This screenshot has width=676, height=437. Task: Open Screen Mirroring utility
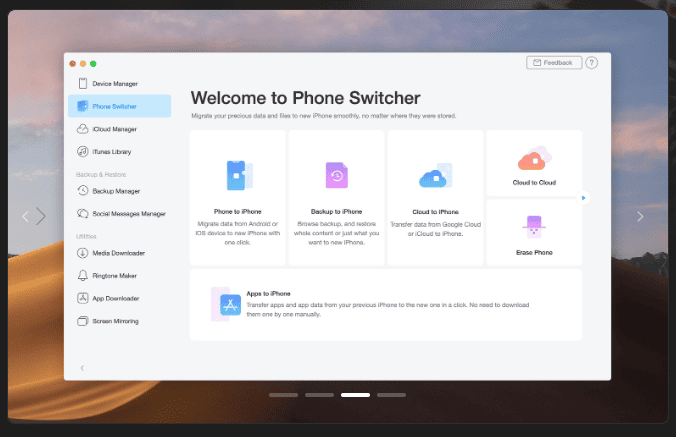119,321
